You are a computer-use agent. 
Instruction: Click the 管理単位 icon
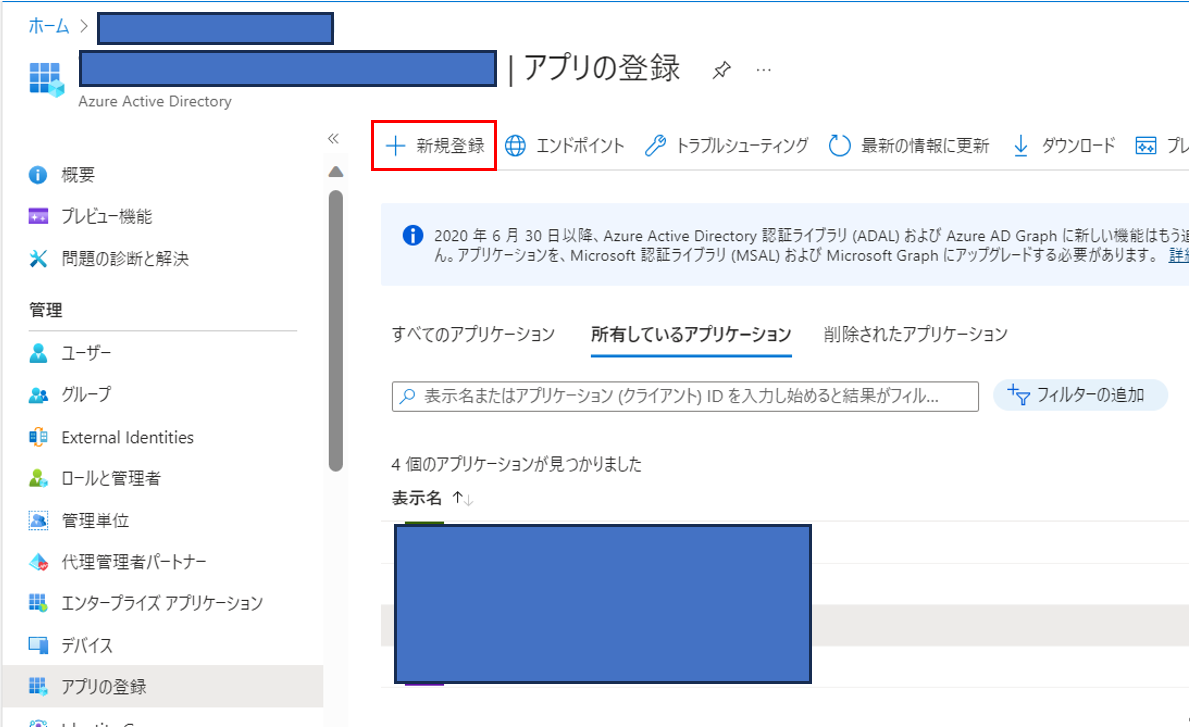(38, 521)
